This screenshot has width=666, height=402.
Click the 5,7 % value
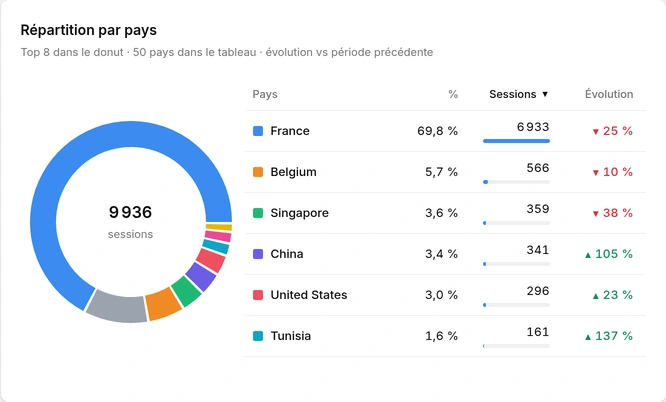pos(442,172)
